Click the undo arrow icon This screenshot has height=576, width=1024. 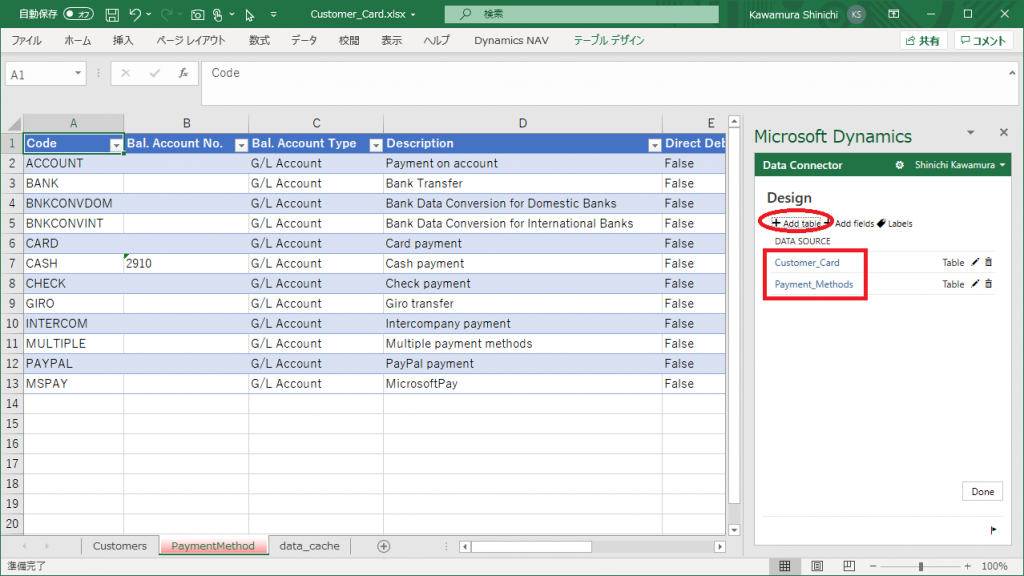(x=135, y=15)
